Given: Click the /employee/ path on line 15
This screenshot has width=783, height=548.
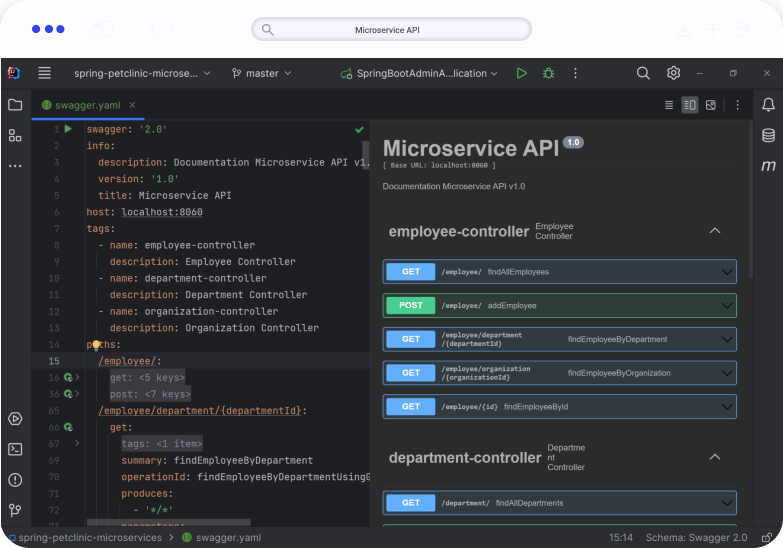Looking at the screenshot, I should 127,361.
